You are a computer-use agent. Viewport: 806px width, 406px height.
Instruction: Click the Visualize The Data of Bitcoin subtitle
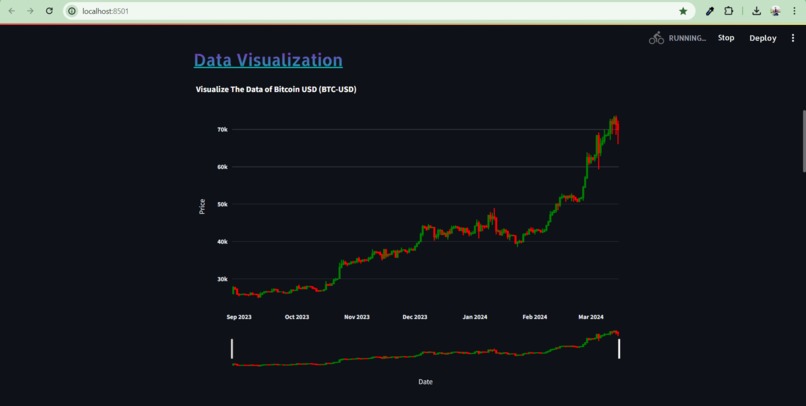pyautogui.click(x=276, y=89)
